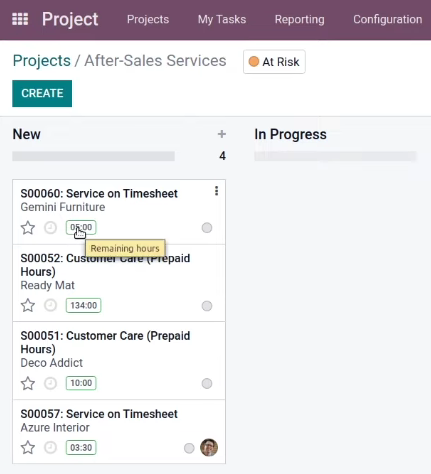Toggle kanban state circle on Azure Interior task

click(x=189, y=448)
